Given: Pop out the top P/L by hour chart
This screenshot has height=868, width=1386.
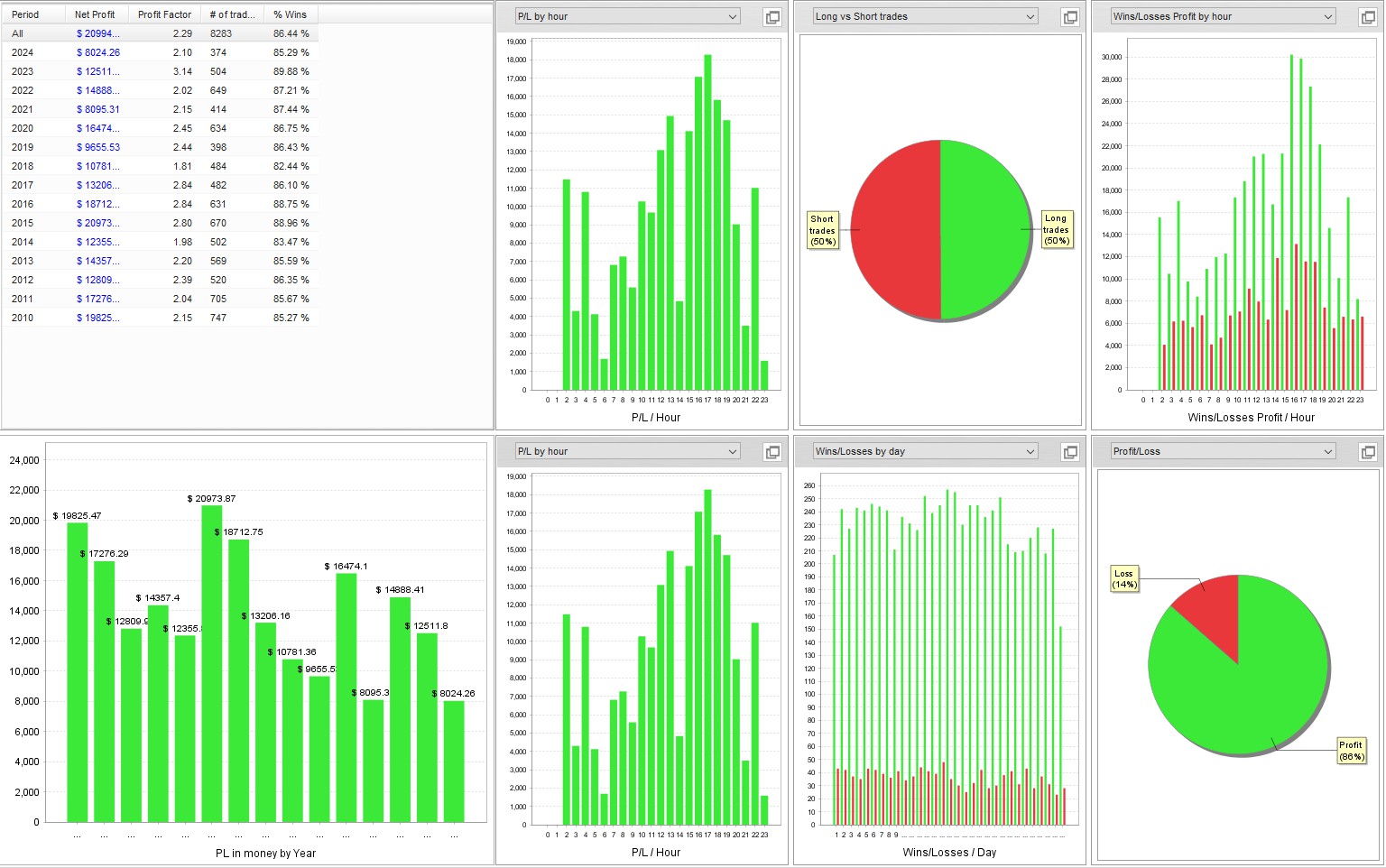Looking at the screenshot, I should point(772,17).
